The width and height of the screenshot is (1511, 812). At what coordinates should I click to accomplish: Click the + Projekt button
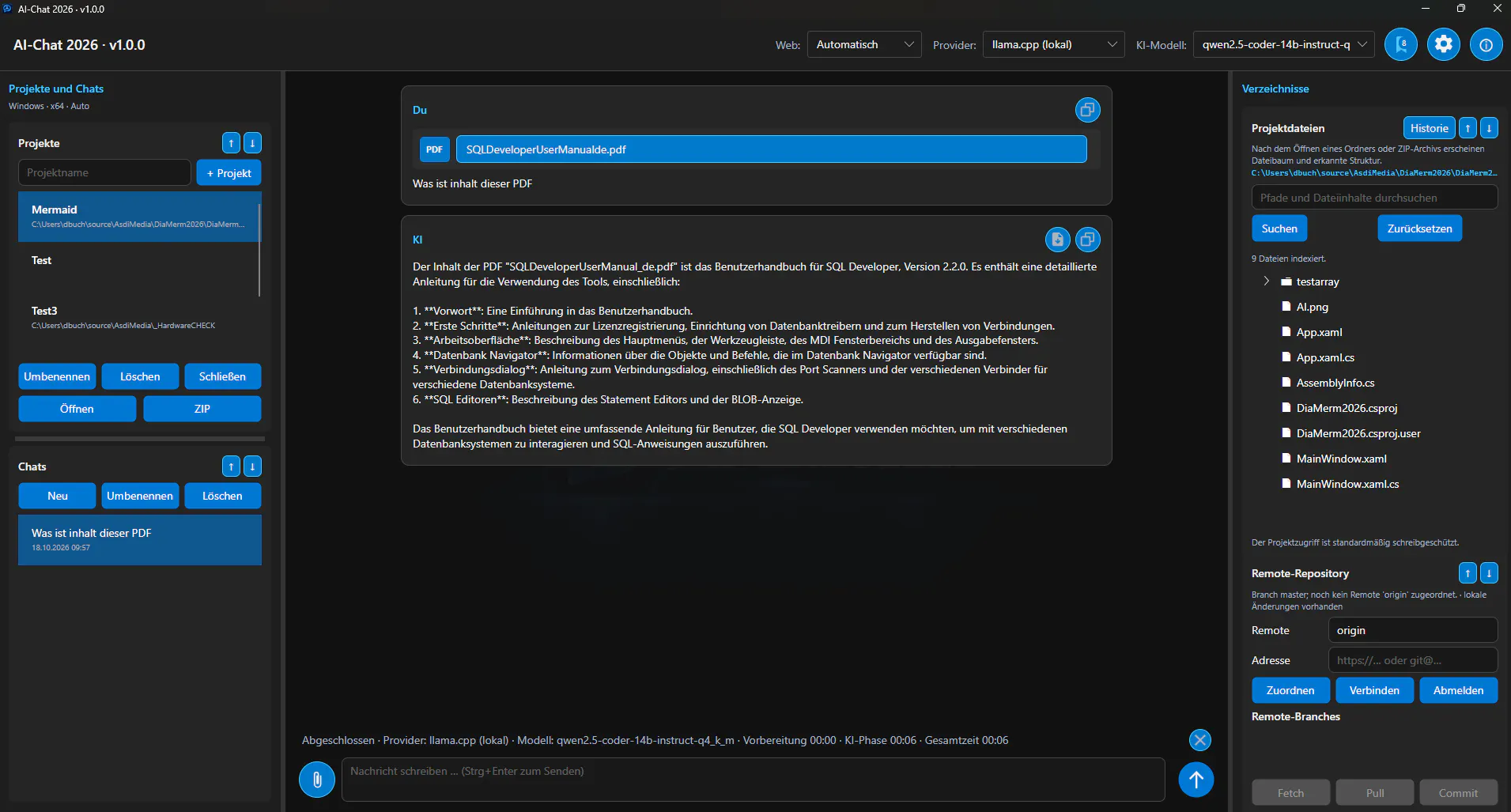tap(229, 173)
